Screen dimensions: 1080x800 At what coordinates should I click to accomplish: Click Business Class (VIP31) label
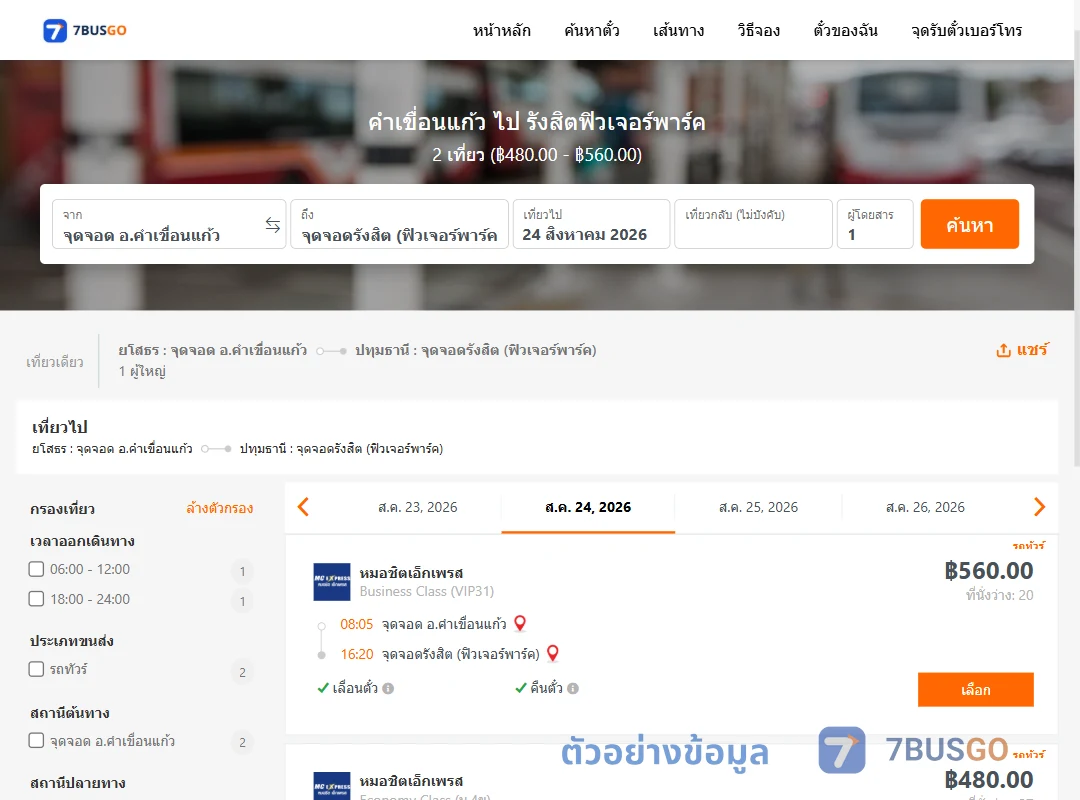tap(426, 591)
